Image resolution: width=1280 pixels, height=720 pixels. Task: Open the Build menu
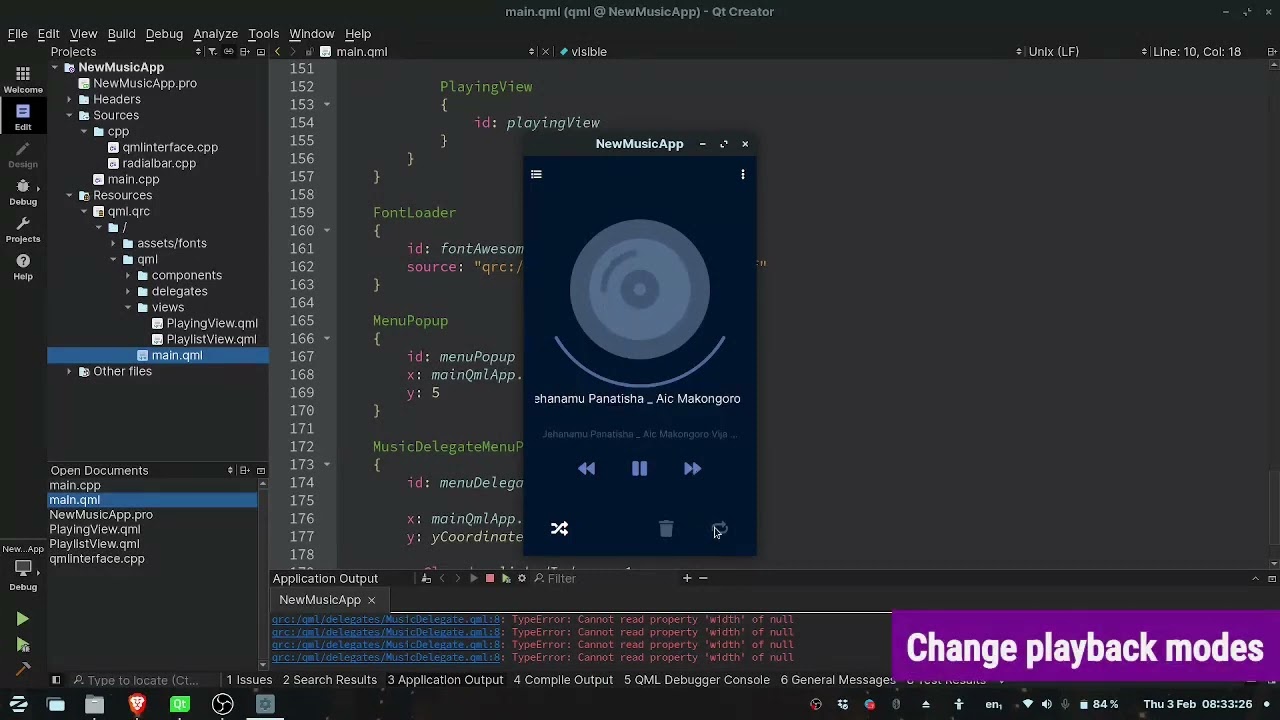(121, 34)
